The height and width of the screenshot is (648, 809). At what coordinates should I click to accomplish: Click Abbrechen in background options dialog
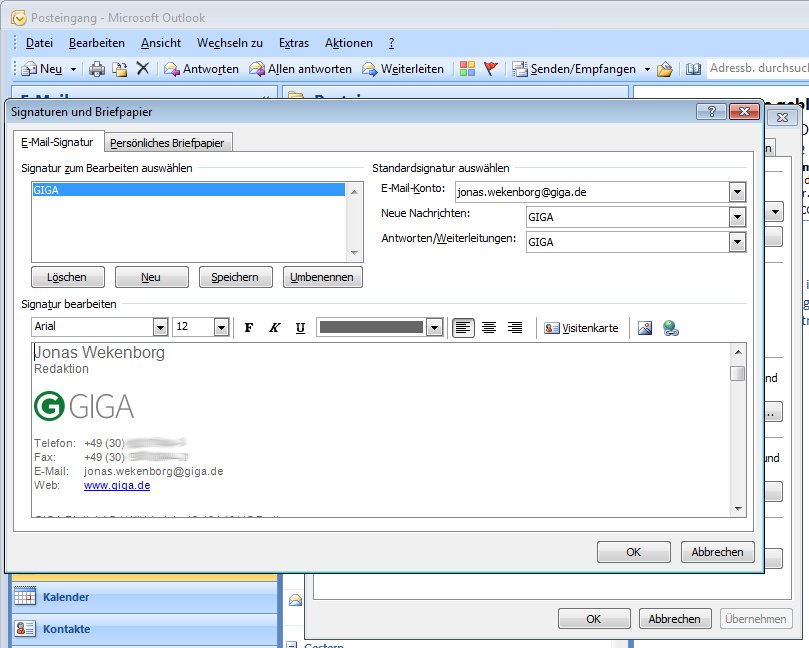pos(675,619)
